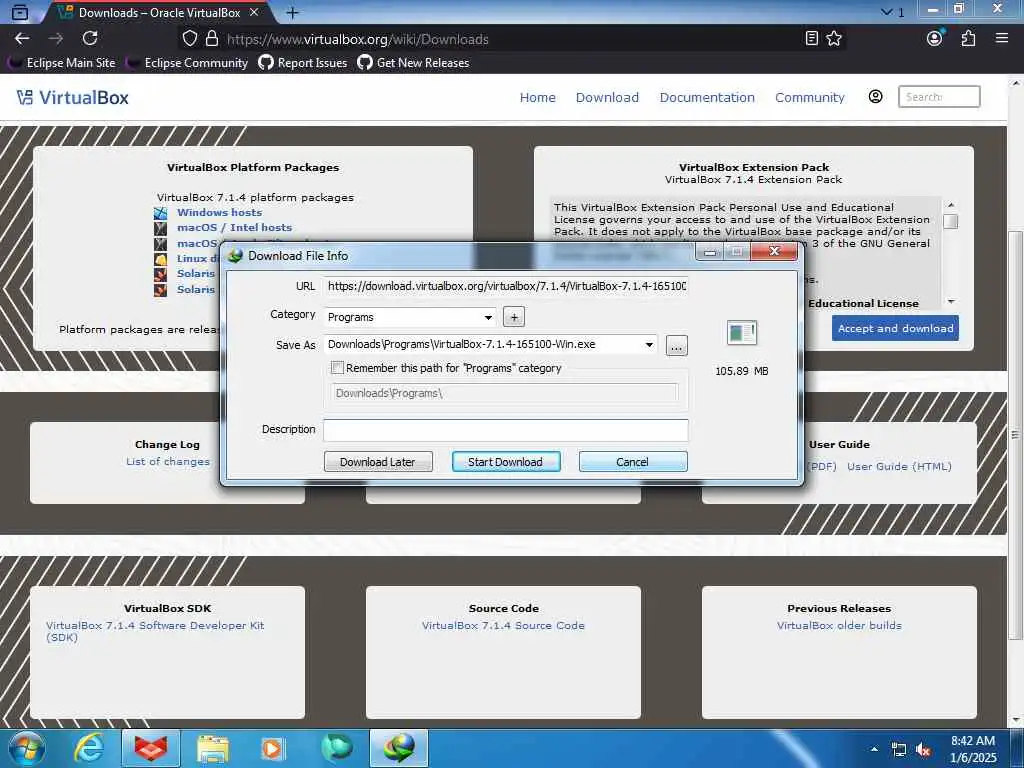Click the page vertical scrollbar

[x=1016, y=435]
